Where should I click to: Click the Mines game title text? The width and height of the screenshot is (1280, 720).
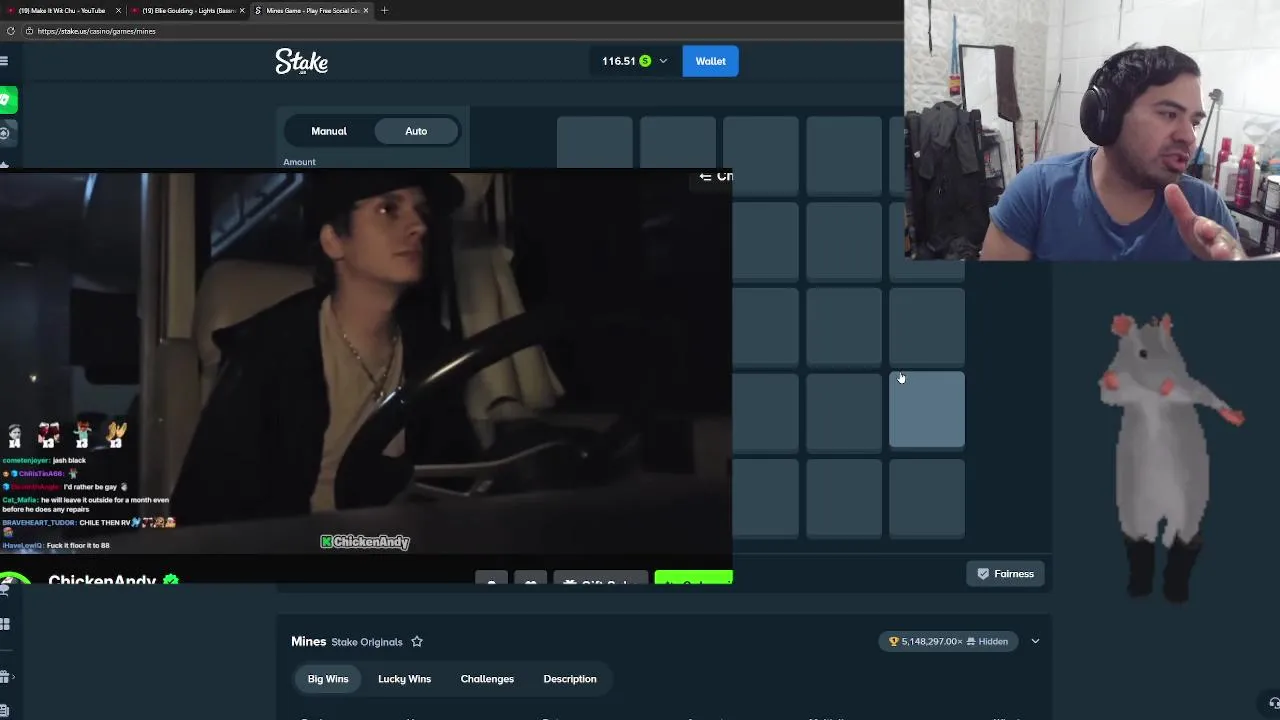tap(309, 642)
